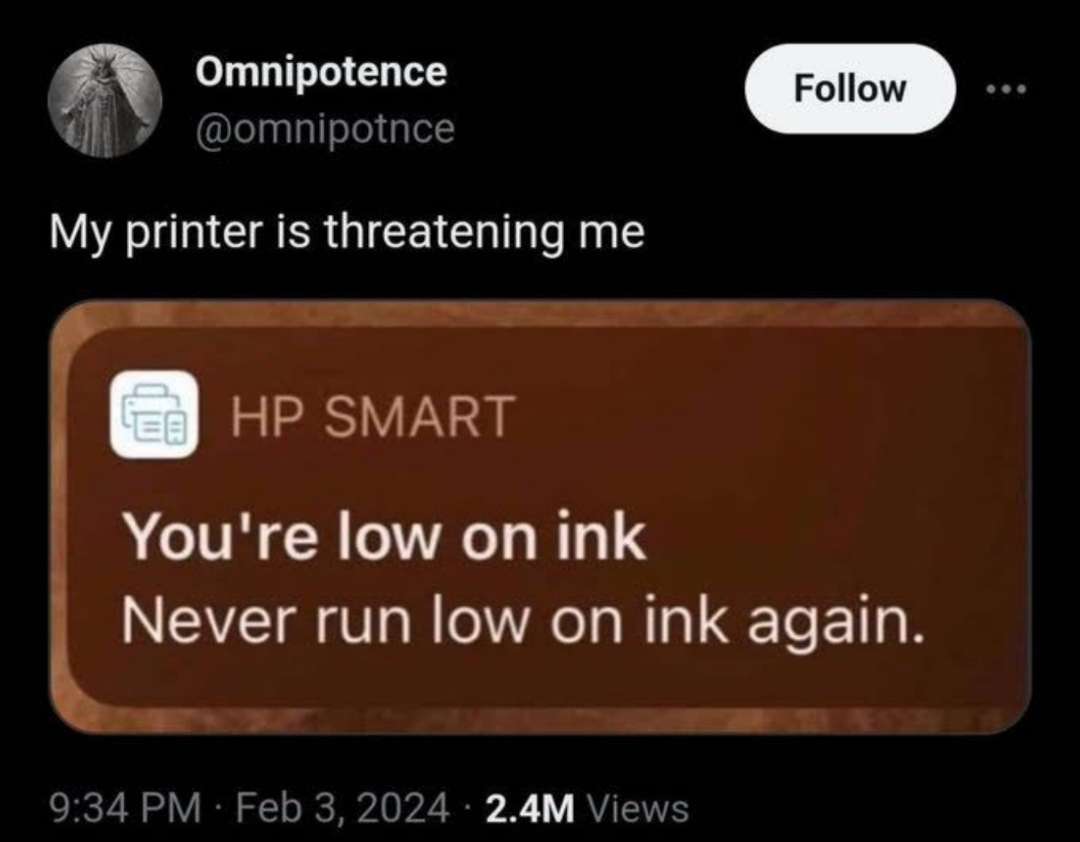View the 2.4M view count
This screenshot has height=842, width=1080.
coord(530,808)
